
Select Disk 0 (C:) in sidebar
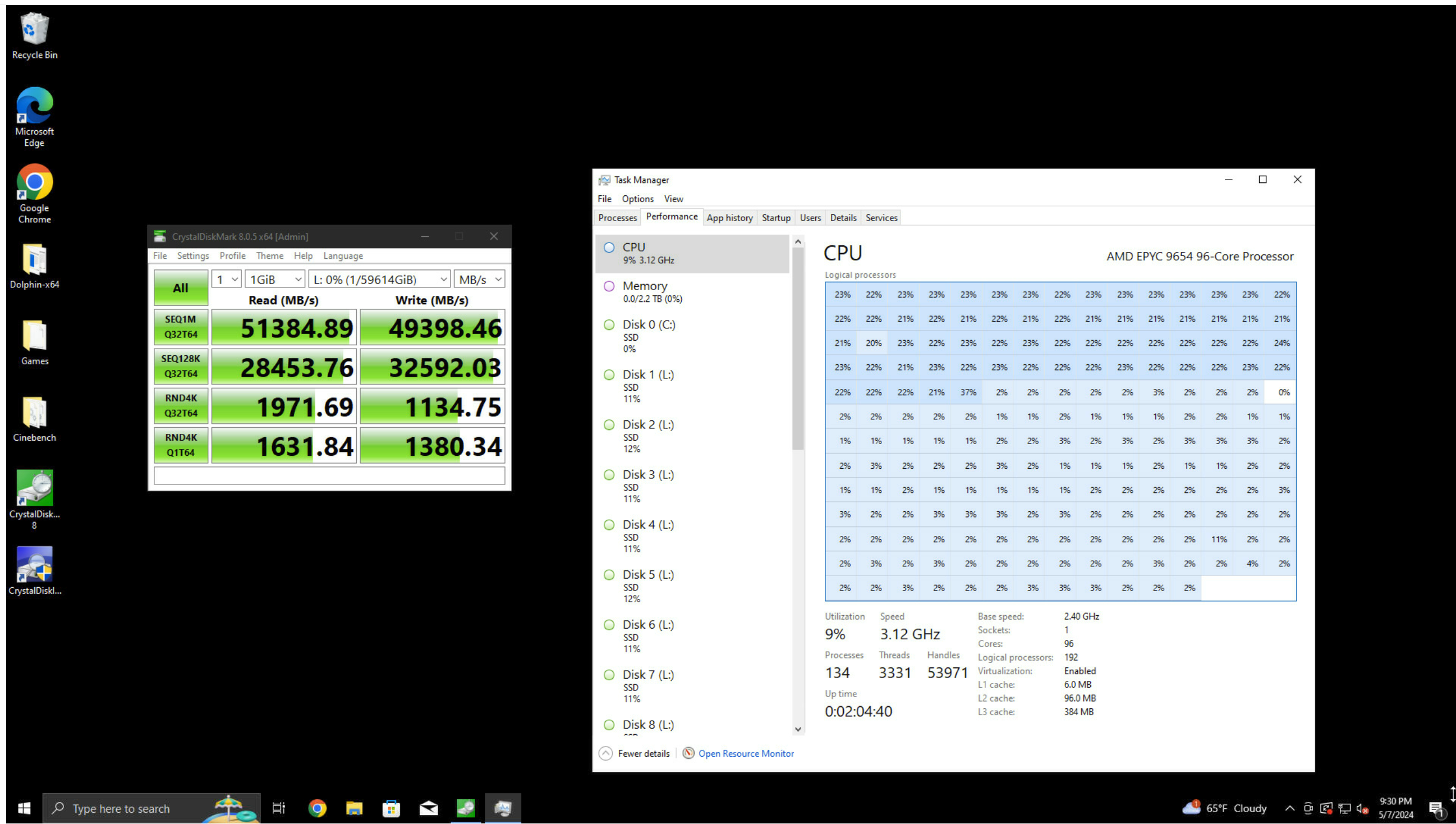click(692, 336)
